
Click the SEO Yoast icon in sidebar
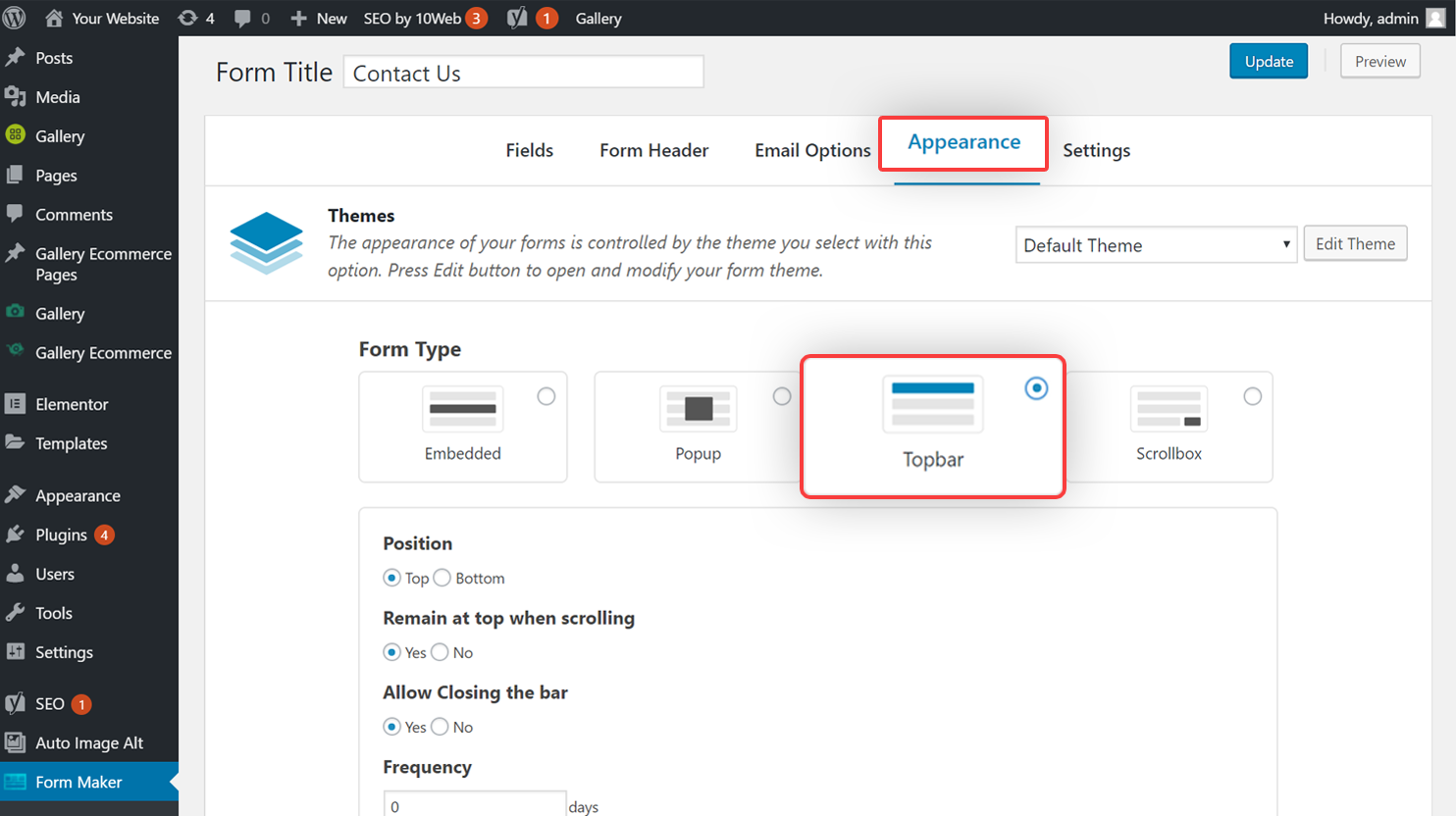pos(15,703)
